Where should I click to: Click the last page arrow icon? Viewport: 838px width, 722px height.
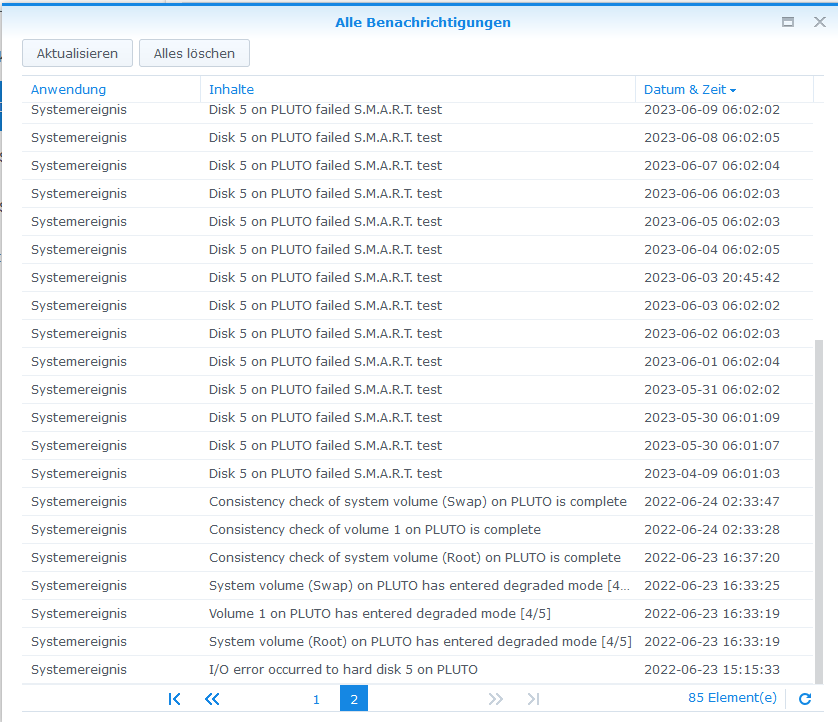click(533, 699)
